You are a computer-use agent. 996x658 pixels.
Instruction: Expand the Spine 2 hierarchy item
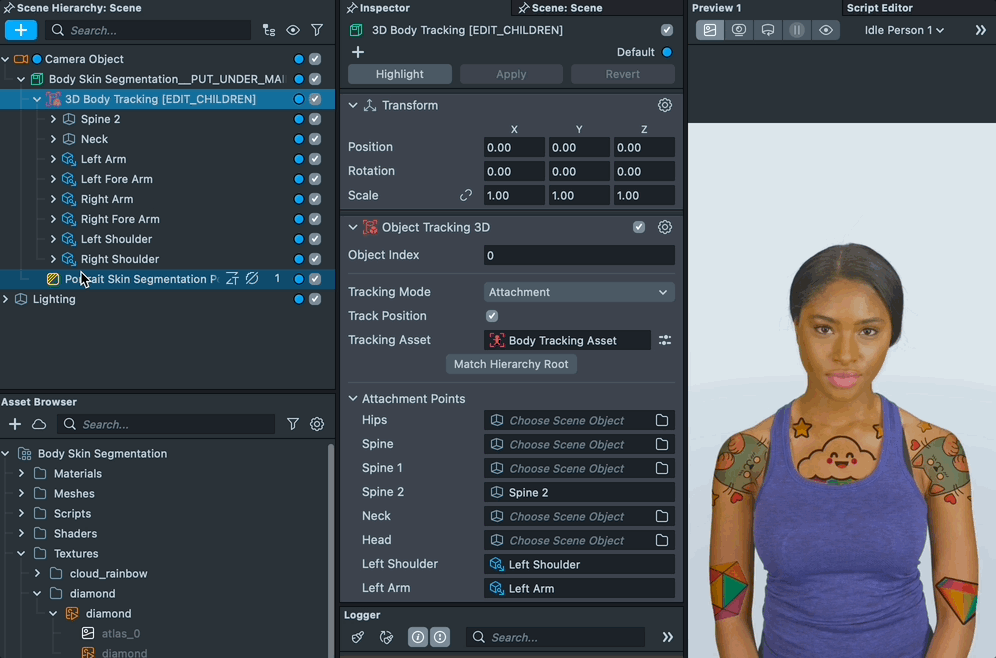point(53,119)
